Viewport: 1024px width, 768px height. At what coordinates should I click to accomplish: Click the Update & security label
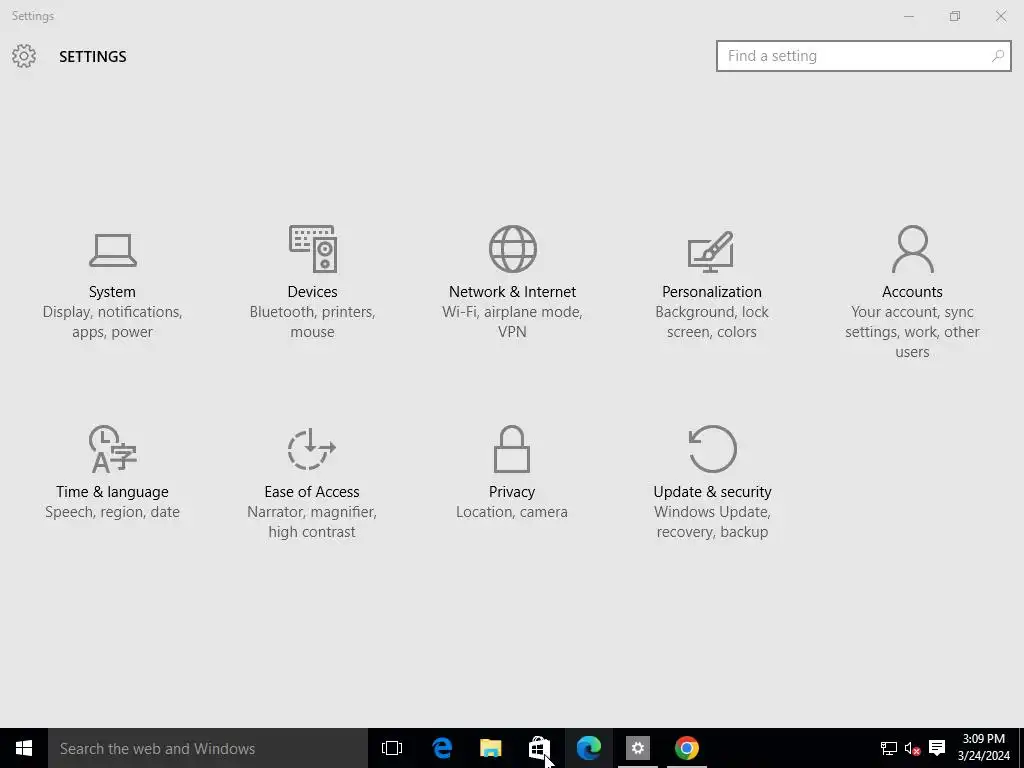[x=712, y=492]
